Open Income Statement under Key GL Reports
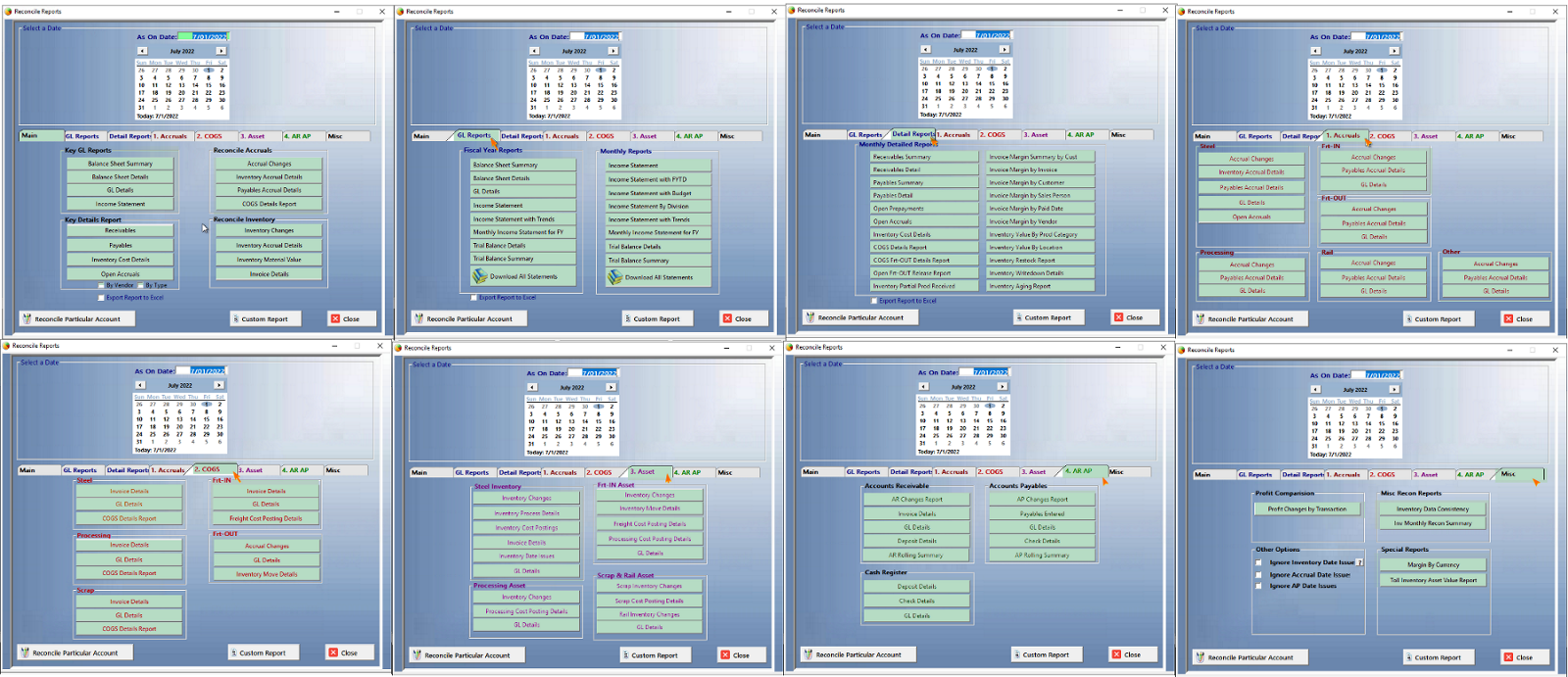This screenshot has width=1568, height=677. pos(121,204)
